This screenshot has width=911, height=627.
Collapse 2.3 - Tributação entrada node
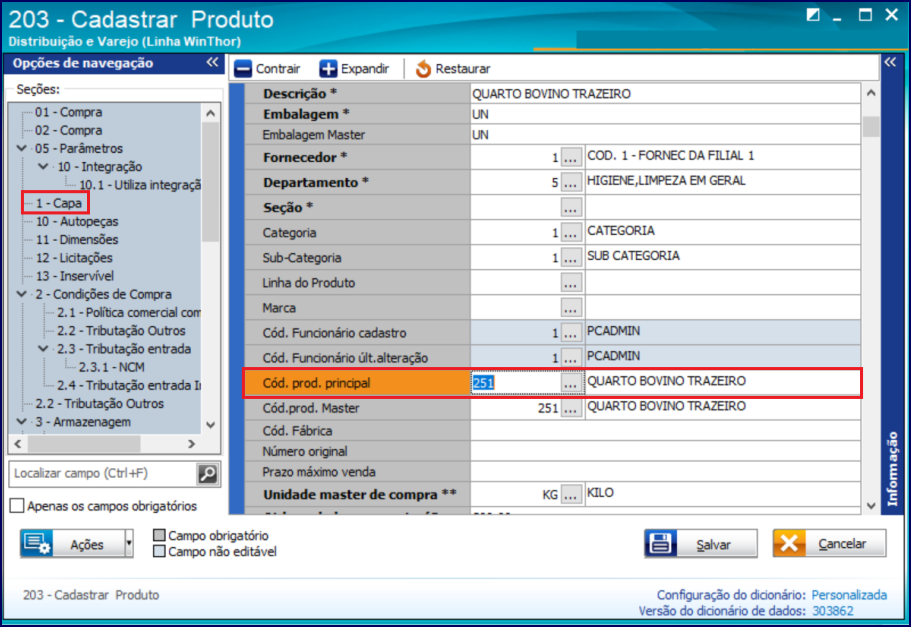point(44,349)
